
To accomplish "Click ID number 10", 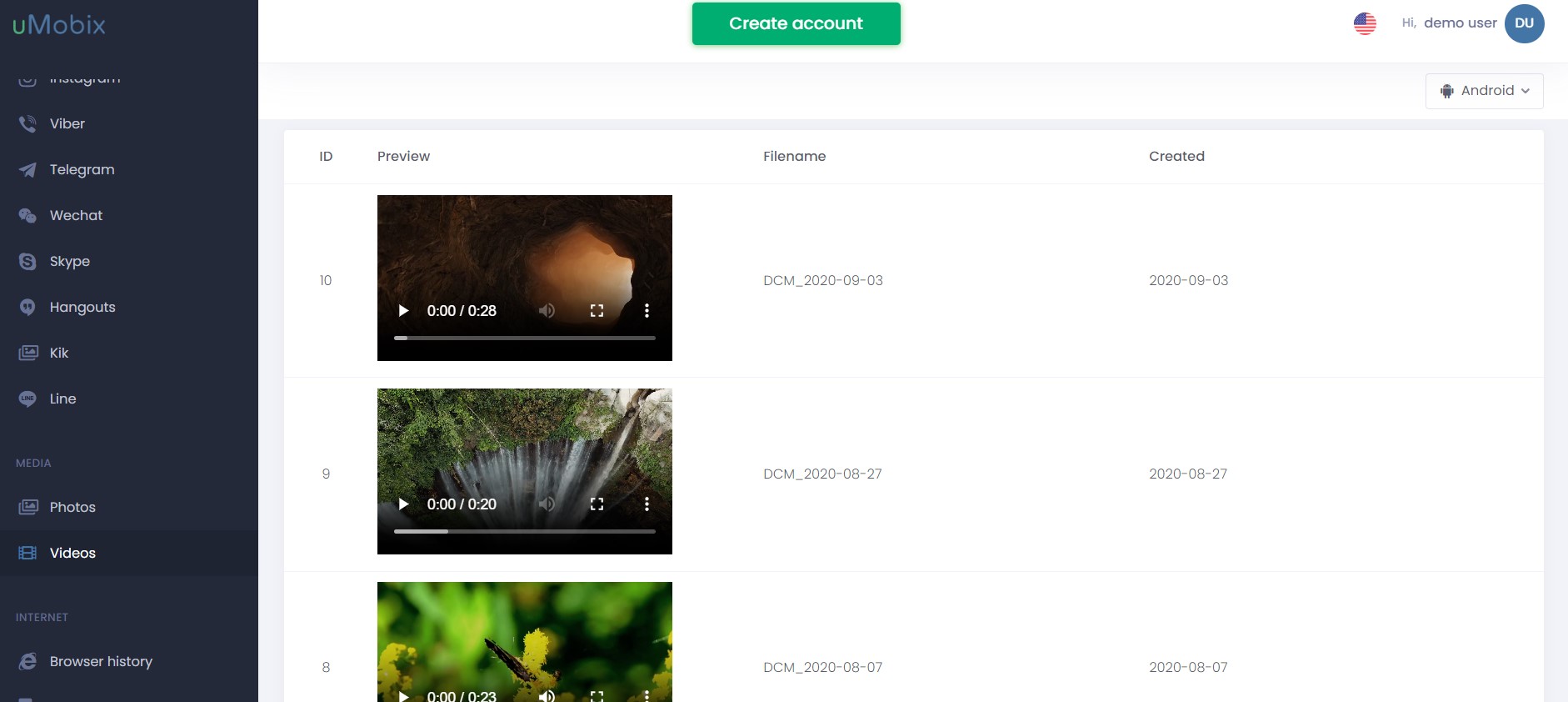I will coord(326,280).
